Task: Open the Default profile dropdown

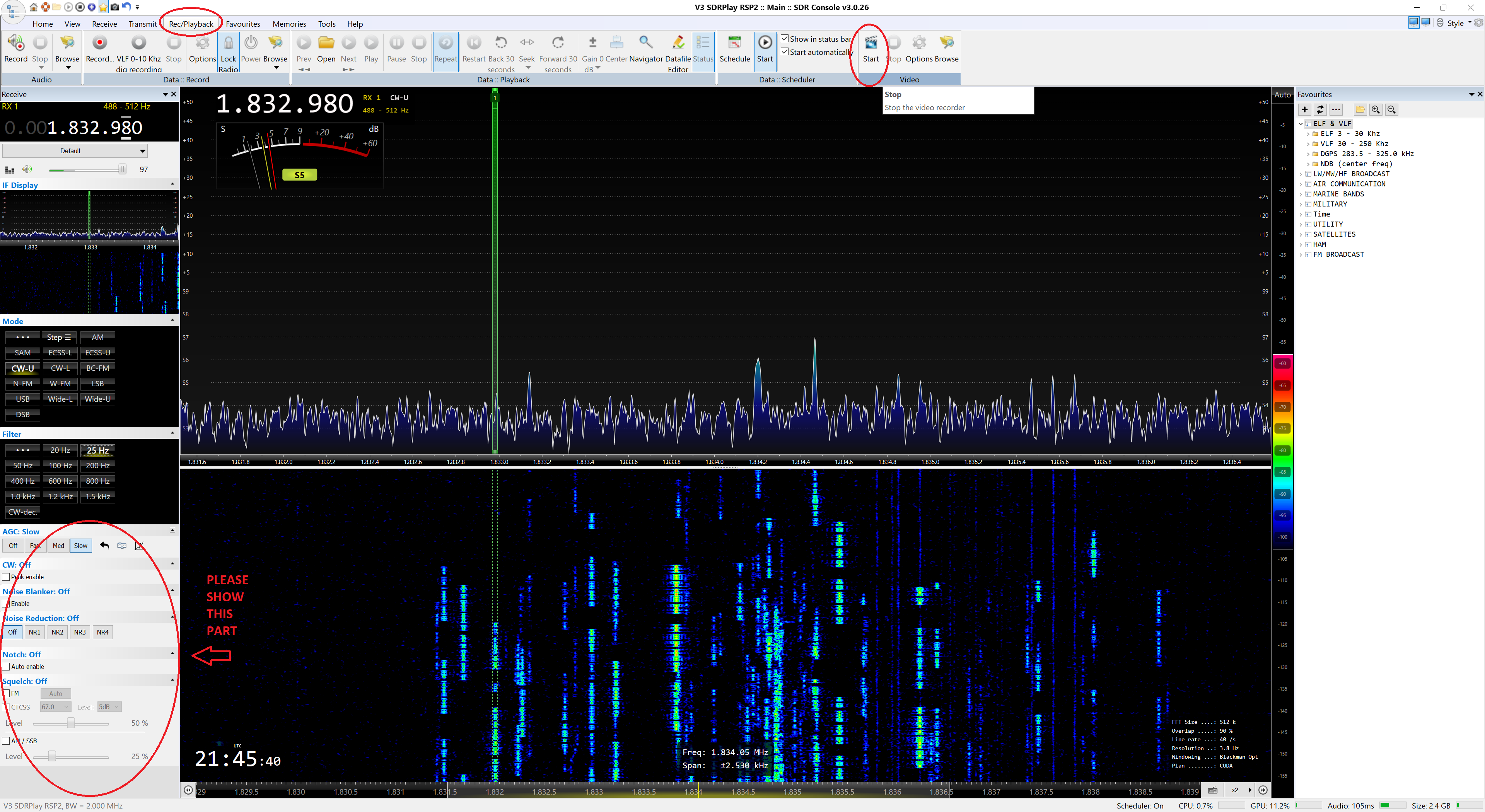Action: [75, 151]
